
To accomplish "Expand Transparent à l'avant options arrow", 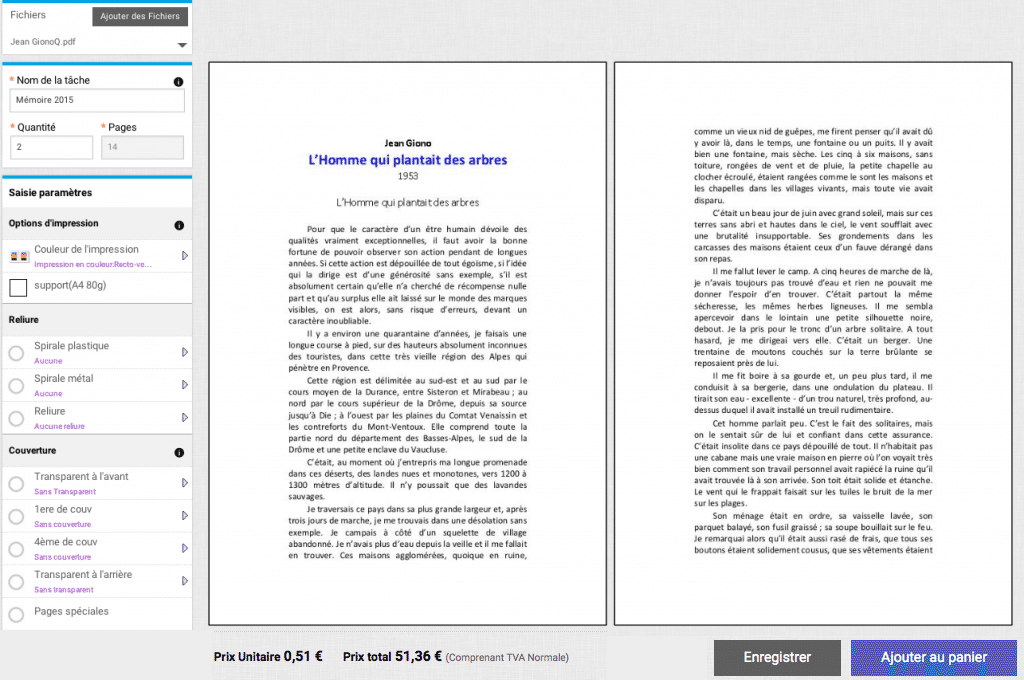I will (185, 483).
